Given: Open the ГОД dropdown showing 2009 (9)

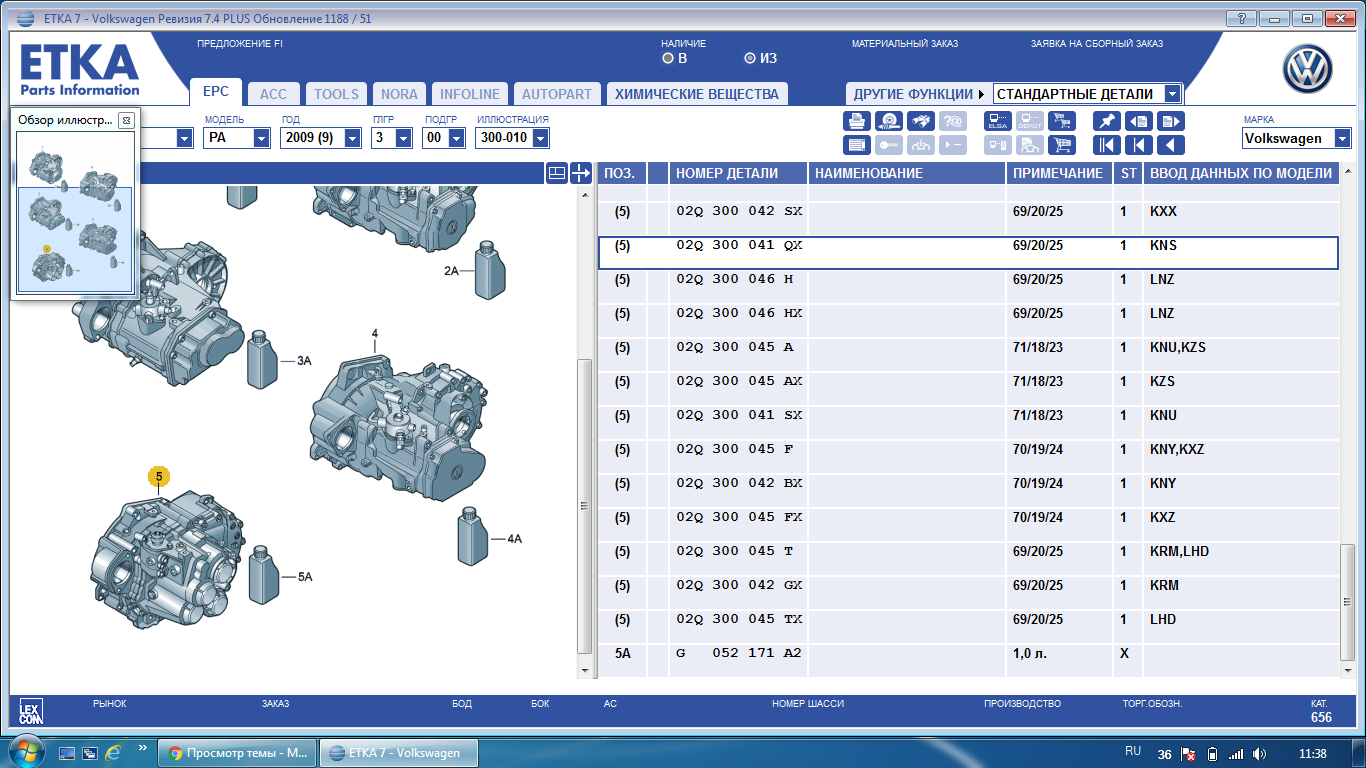Looking at the screenshot, I should coord(320,138).
